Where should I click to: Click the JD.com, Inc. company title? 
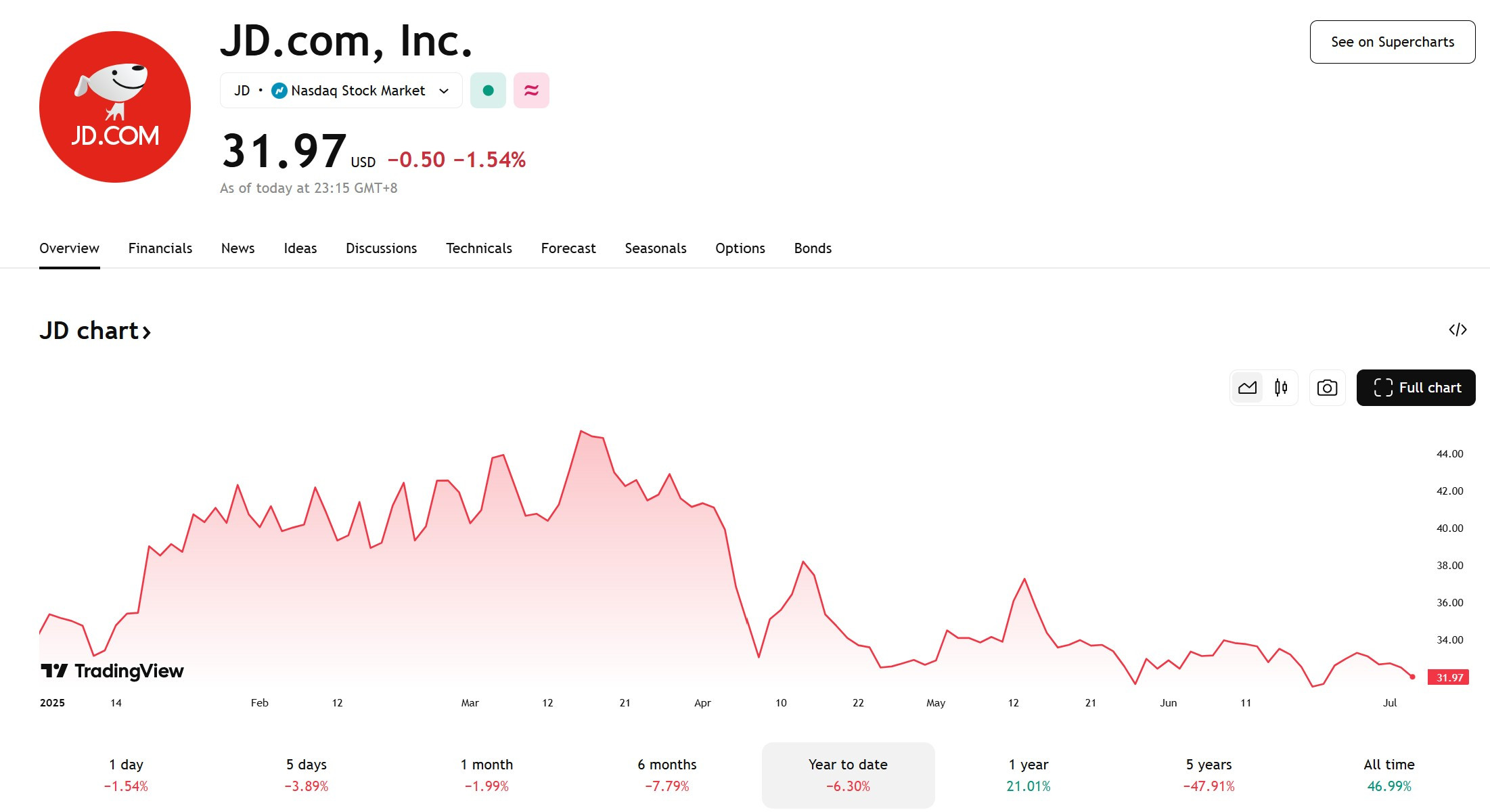tap(346, 42)
